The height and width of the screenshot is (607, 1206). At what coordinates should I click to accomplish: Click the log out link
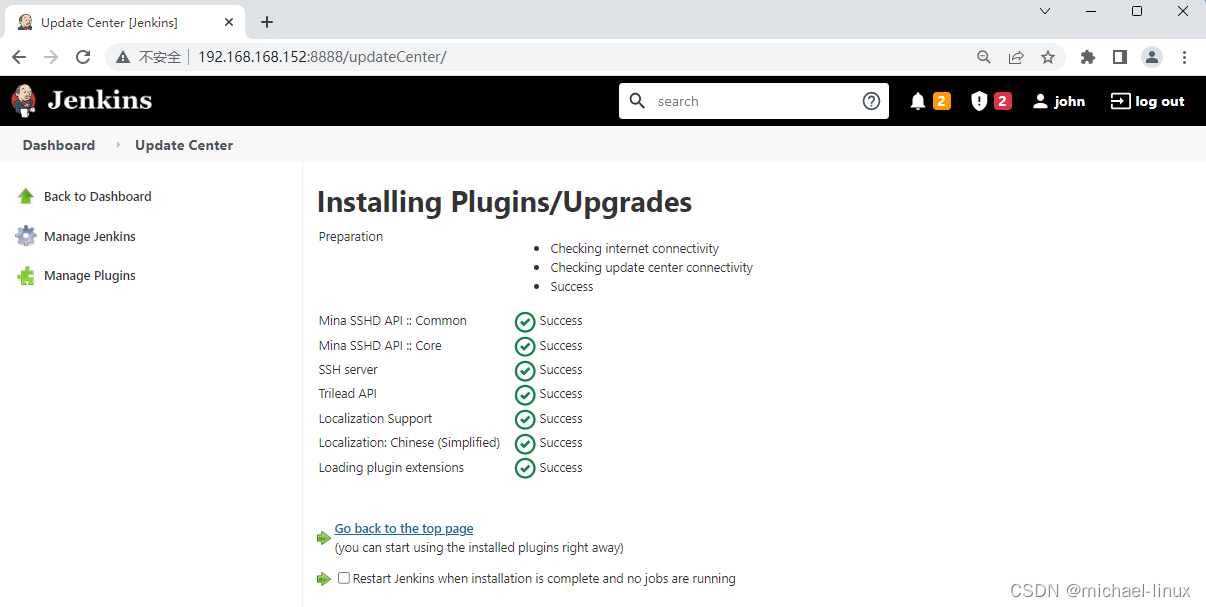coord(1160,101)
